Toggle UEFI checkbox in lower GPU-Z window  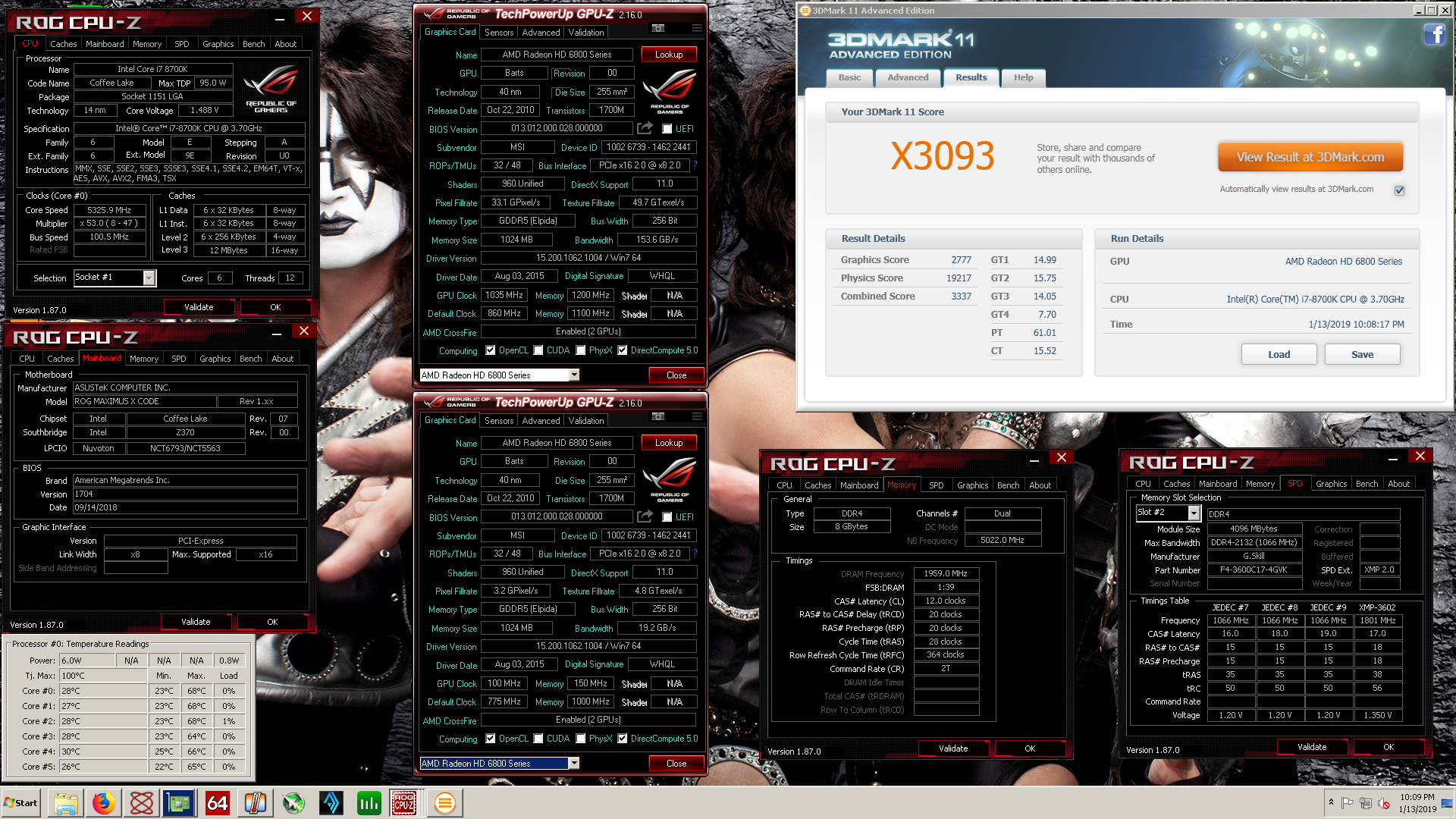pyautogui.click(x=667, y=517)
